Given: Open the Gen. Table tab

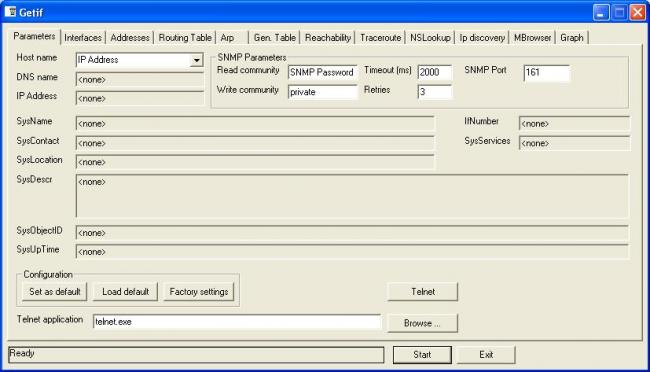Looking at the screenshot, I should (x=274, y=38).
